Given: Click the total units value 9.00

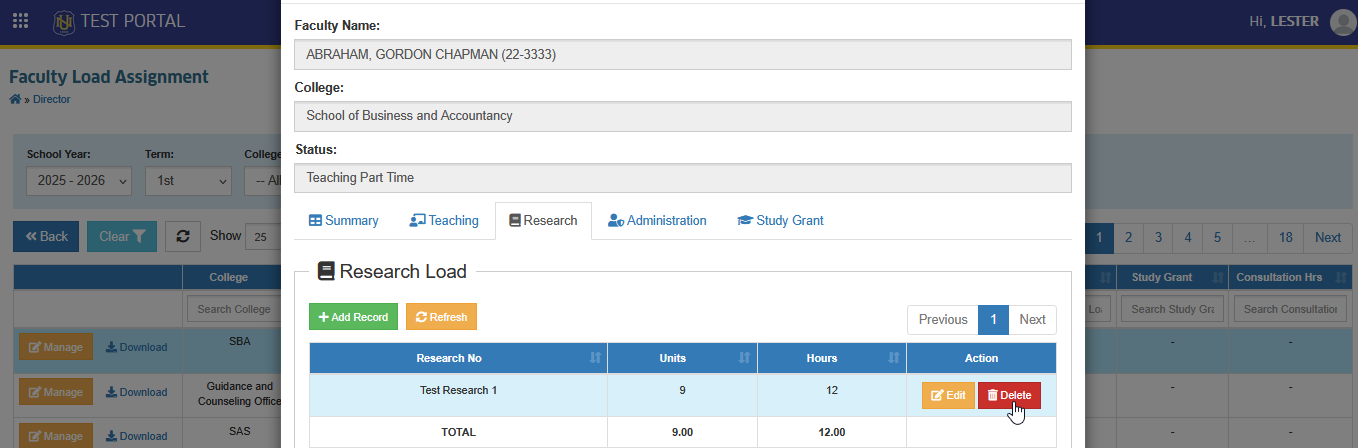Looking at the screenshot, I should click(x=682, y=432).
